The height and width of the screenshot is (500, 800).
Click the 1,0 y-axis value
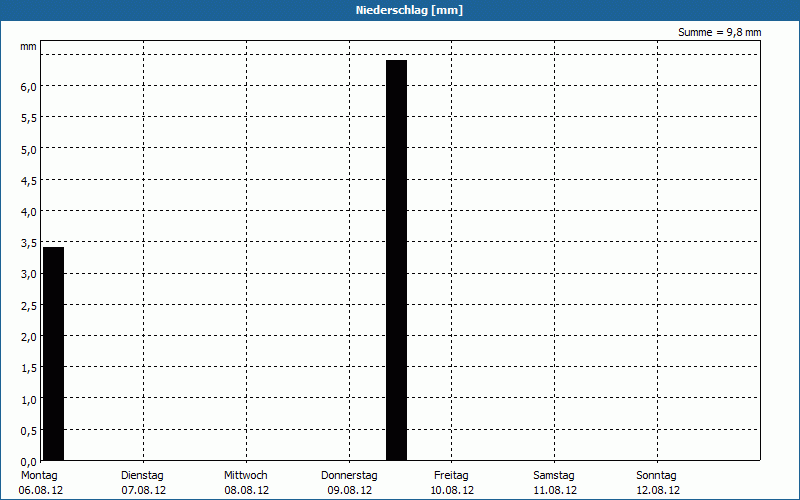tap(29, 400)
